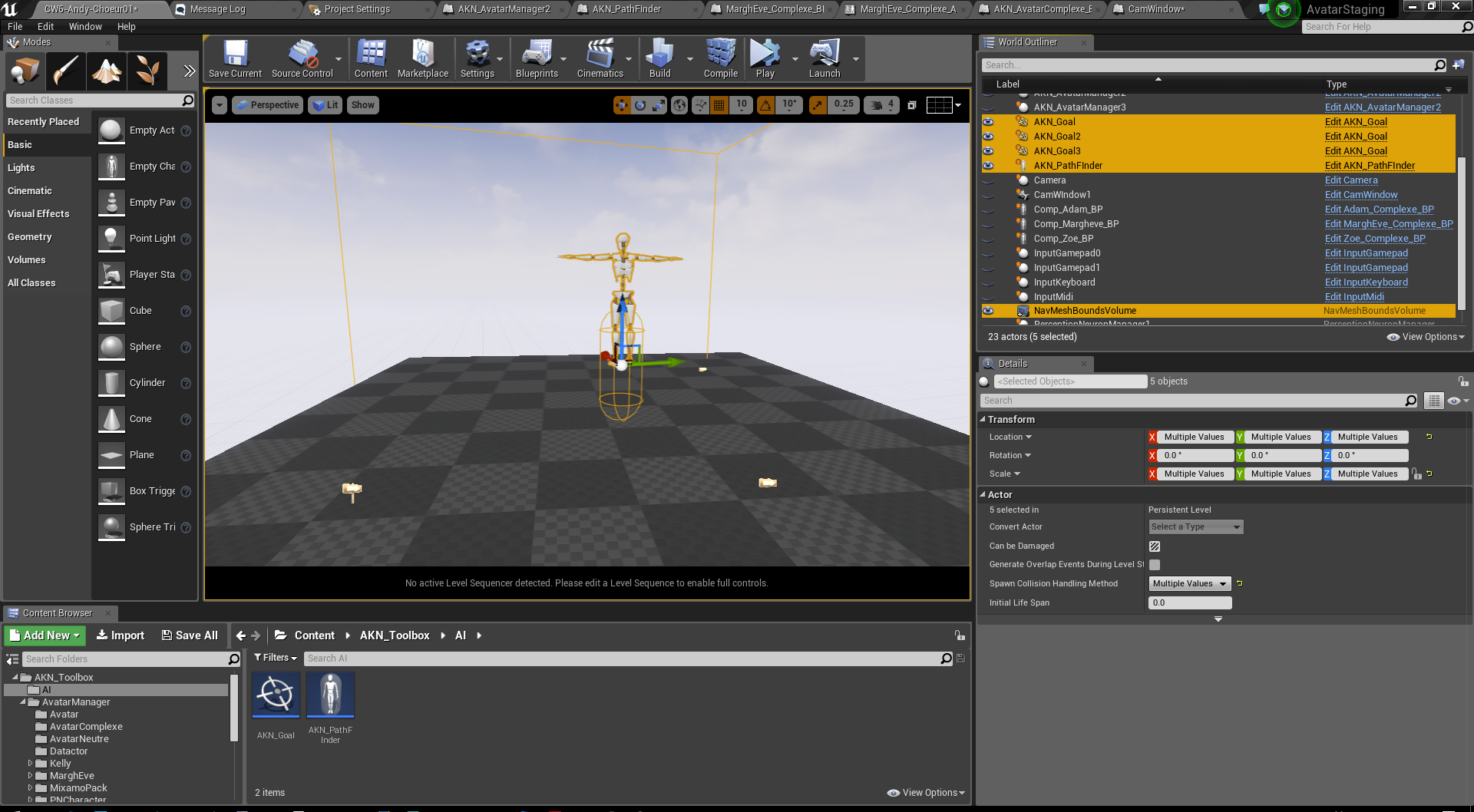
Task: Open Spawn Collision Handling Method dropdown
Action: 1189,584
